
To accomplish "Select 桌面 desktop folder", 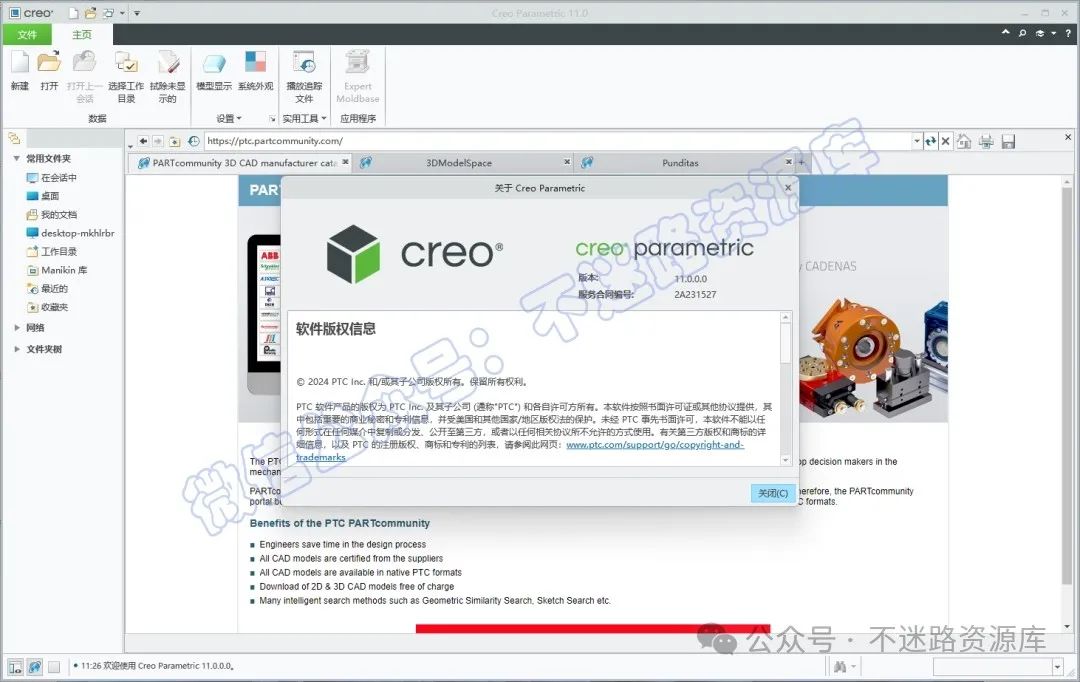I will click(43, 196).
